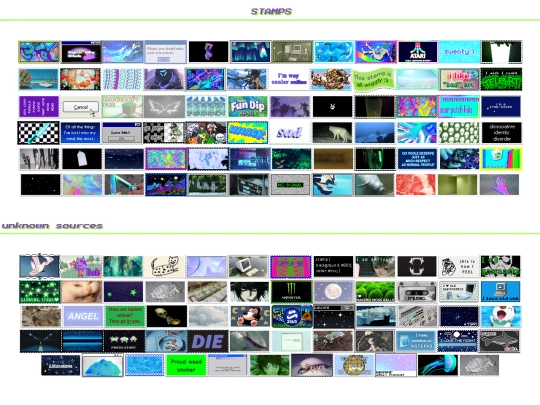Click the Minecraft grass block stamp
Screen dimensions: 540x405
(123, 106)
